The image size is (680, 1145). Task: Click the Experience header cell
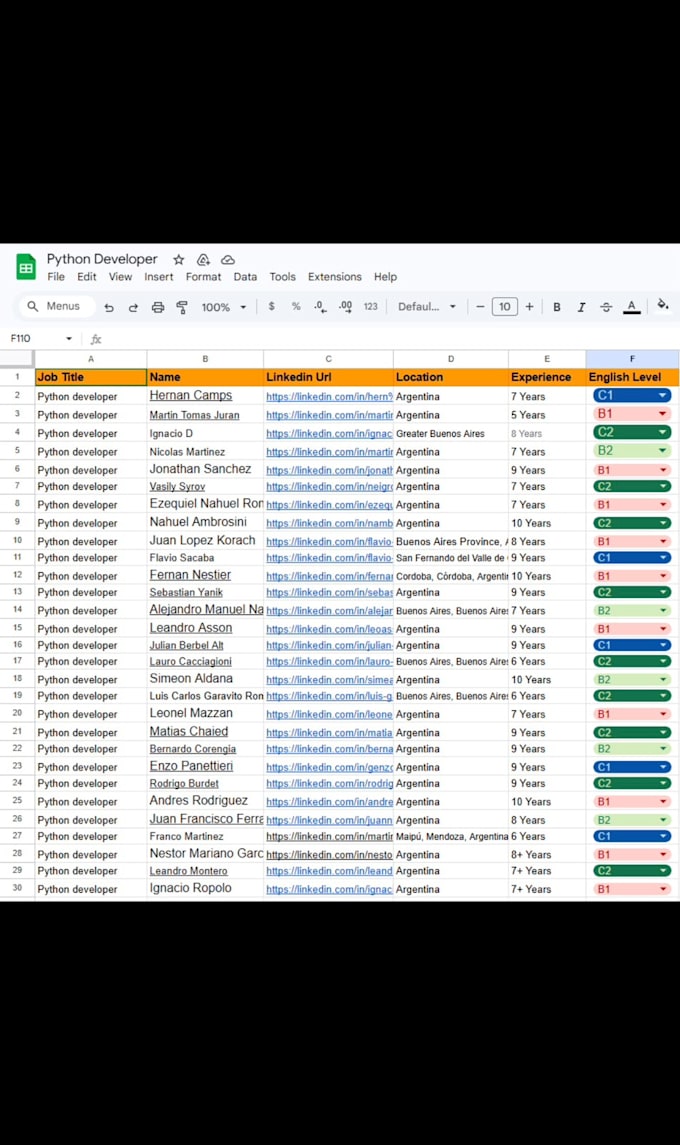(547, 377)
